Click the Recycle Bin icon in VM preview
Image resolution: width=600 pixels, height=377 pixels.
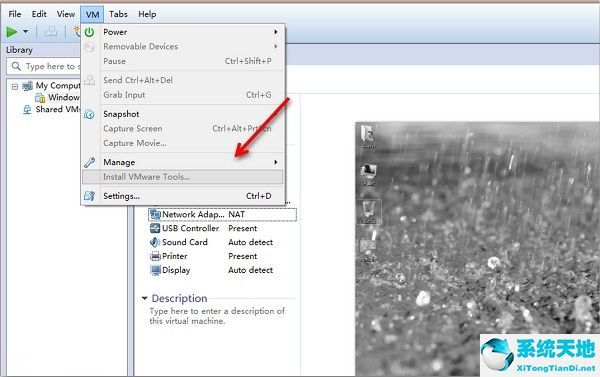369,212
